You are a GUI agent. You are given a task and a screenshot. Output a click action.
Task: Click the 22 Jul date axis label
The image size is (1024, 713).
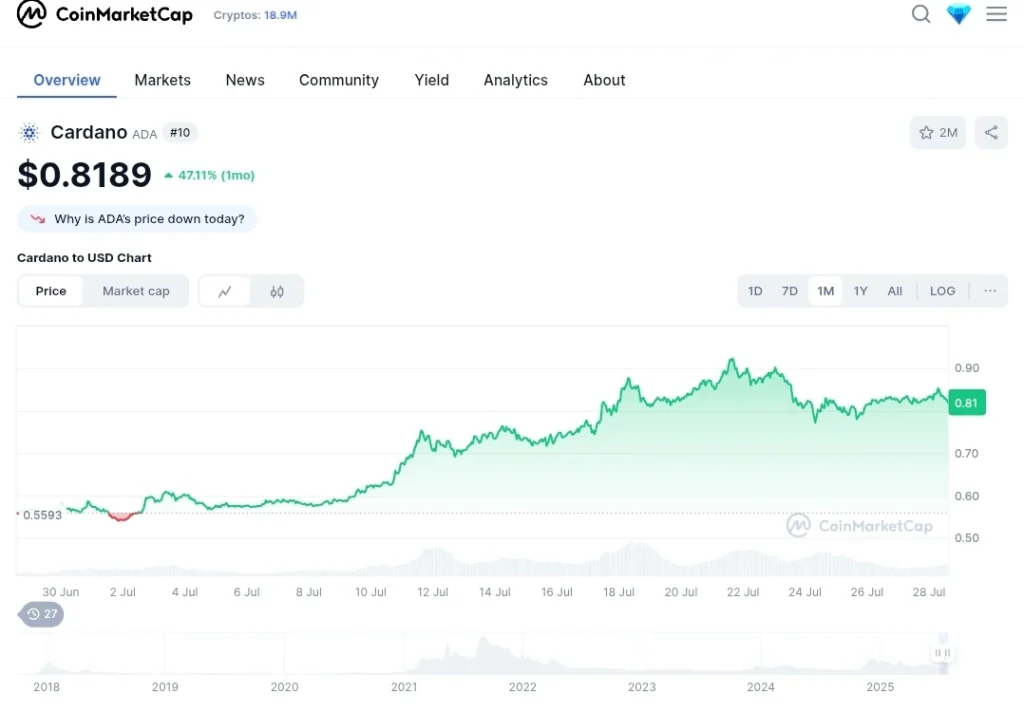pos(743,592)
